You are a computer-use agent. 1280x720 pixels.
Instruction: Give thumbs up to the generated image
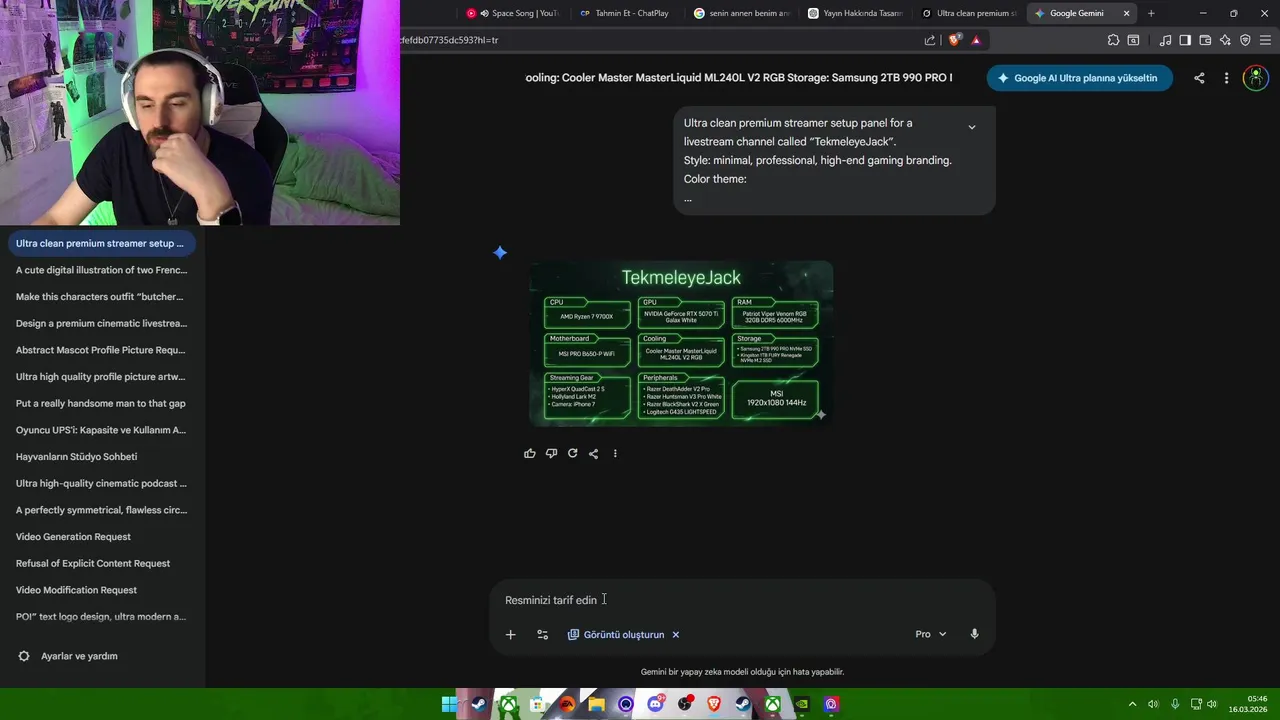pyautogui.click(x=530, y=453)
